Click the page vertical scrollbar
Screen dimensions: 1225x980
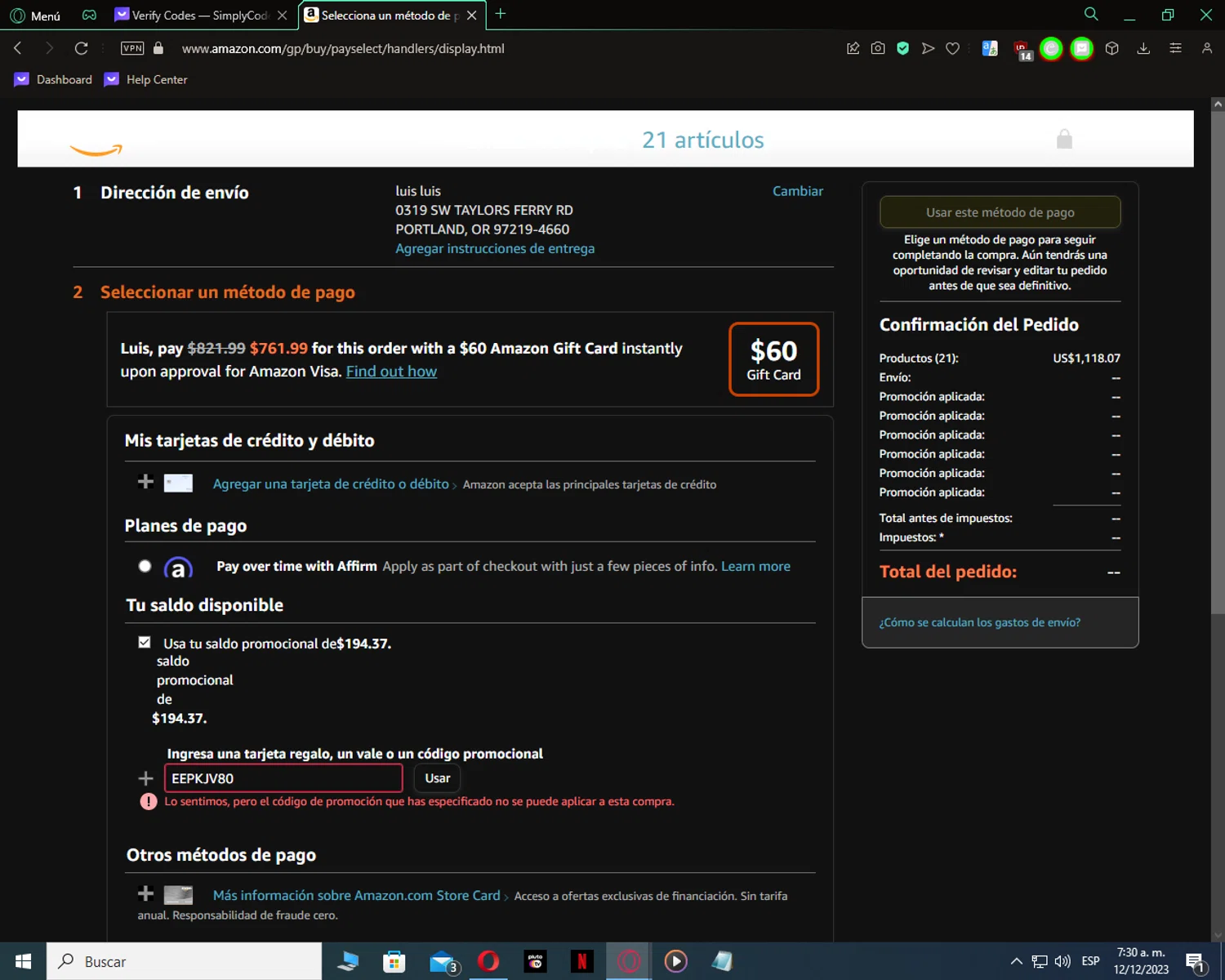tap(1218, 363)
